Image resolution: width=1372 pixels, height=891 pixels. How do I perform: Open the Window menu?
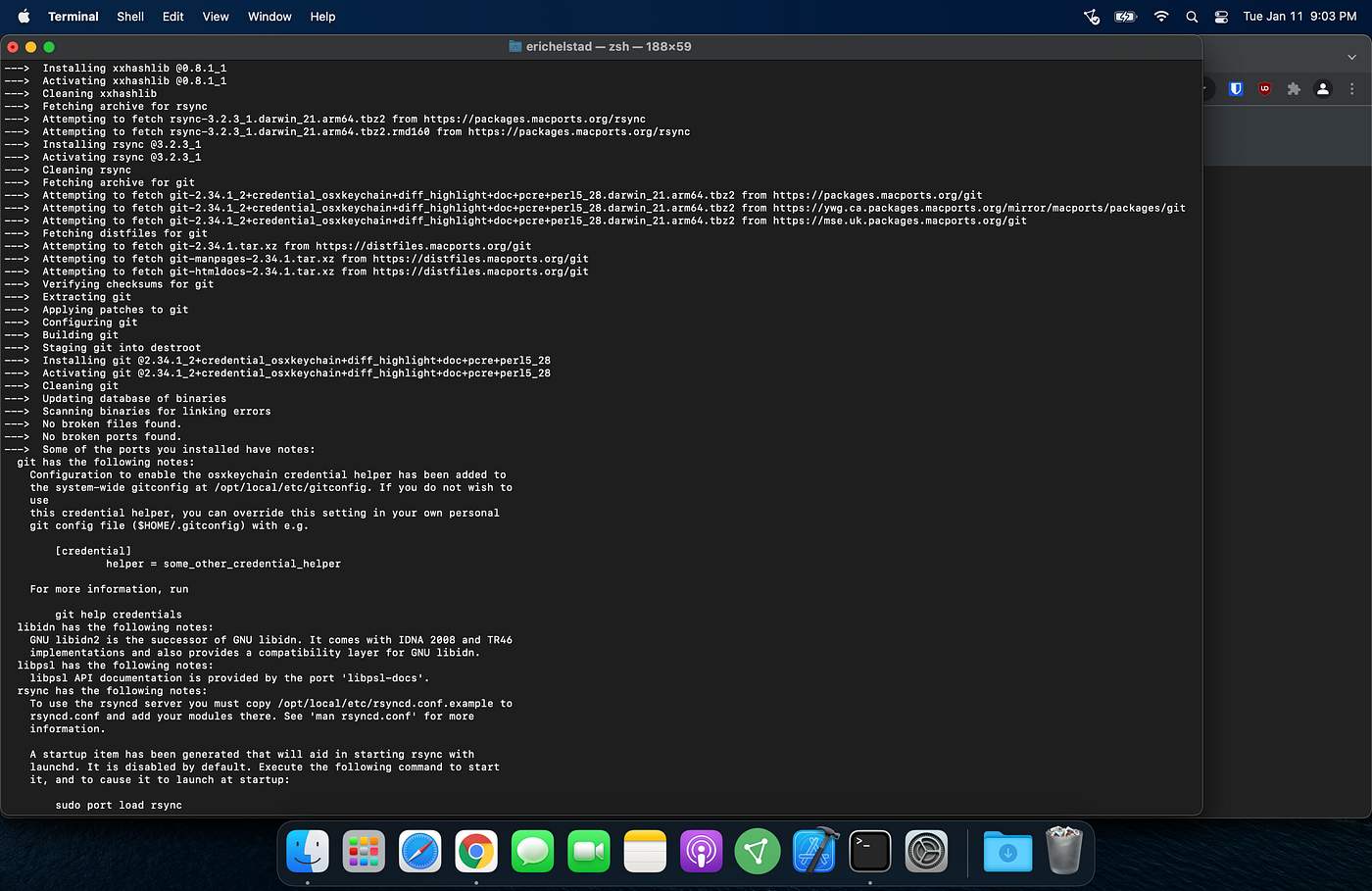tap(269, 17)
